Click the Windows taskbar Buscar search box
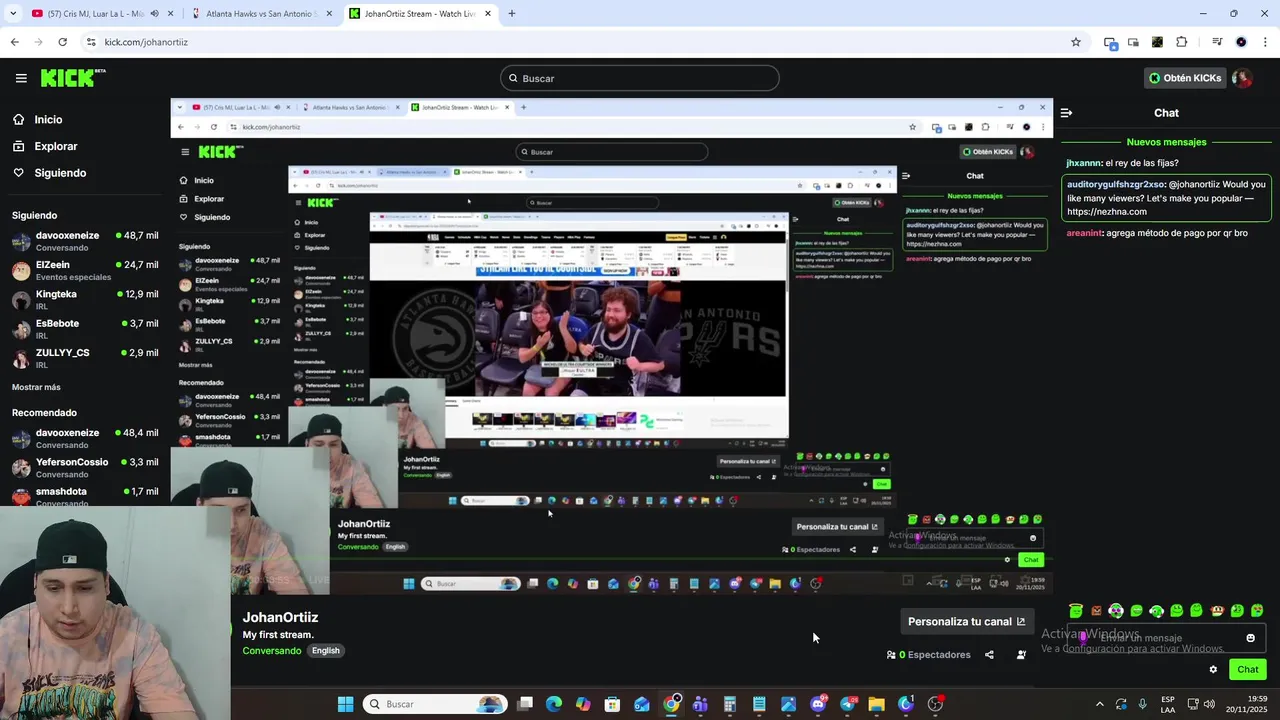Image resolution: width=1280 pixels, height=720 pixels. click(435, 704)
